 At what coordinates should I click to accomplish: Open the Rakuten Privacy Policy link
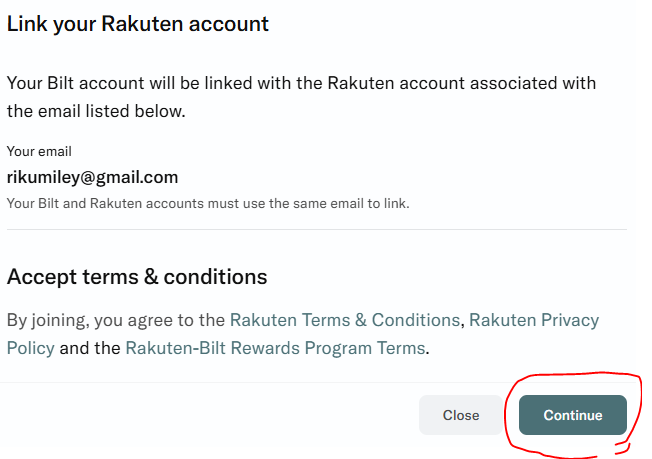(x=534, y=320)
